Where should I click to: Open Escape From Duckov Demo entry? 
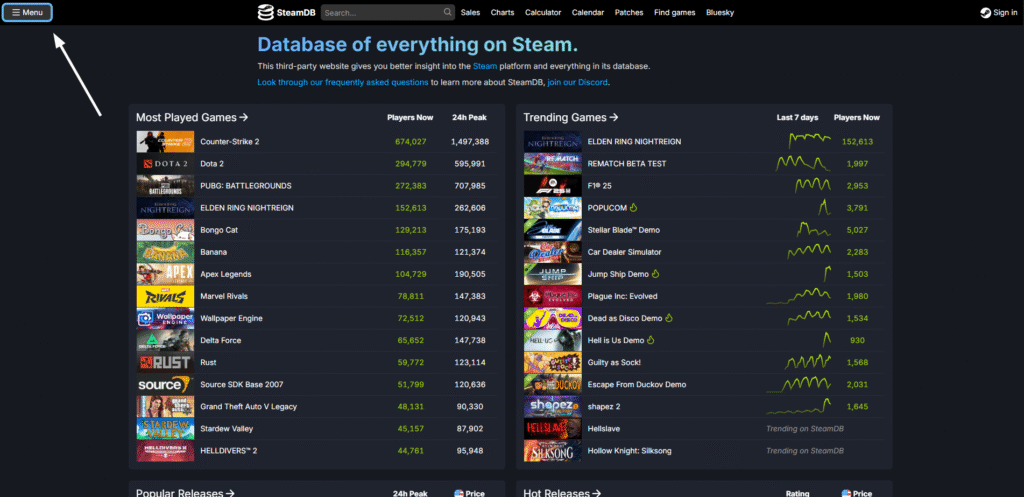[637, 385]
